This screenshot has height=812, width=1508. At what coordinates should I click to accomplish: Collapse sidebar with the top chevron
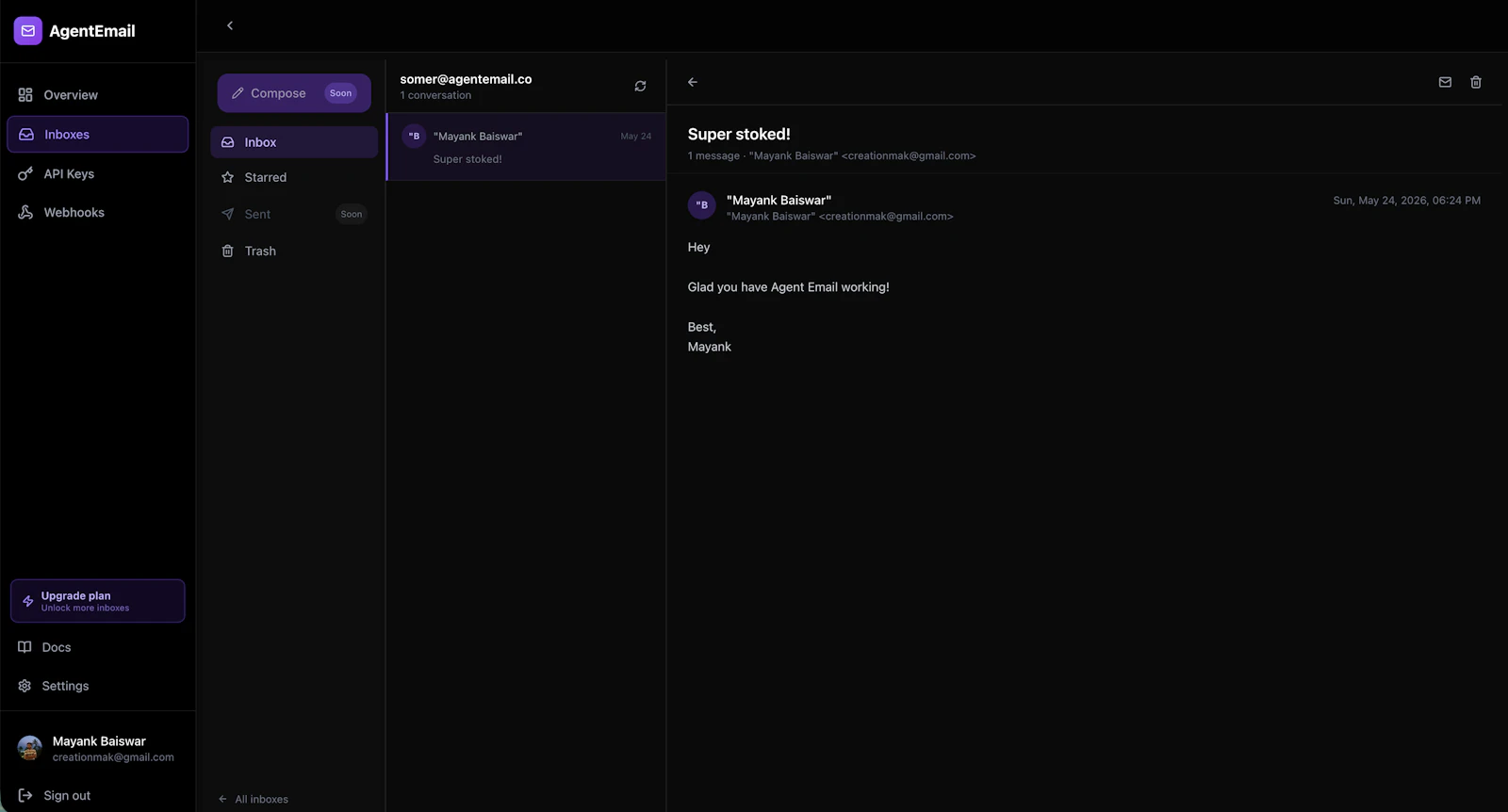[230, 25]
